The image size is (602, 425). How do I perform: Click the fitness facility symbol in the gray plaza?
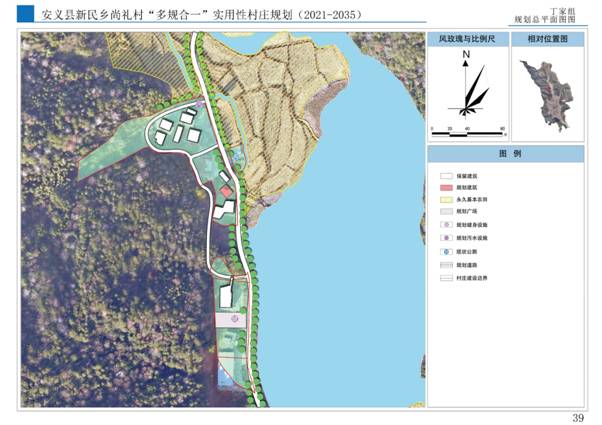point(235,318)
